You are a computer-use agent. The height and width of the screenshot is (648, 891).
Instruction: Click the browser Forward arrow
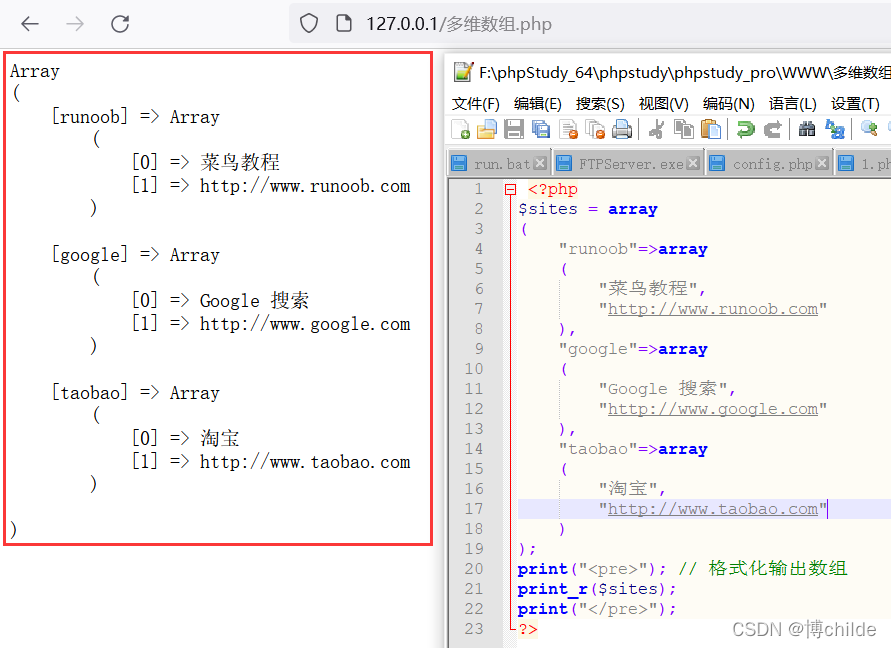pos(74,24)
